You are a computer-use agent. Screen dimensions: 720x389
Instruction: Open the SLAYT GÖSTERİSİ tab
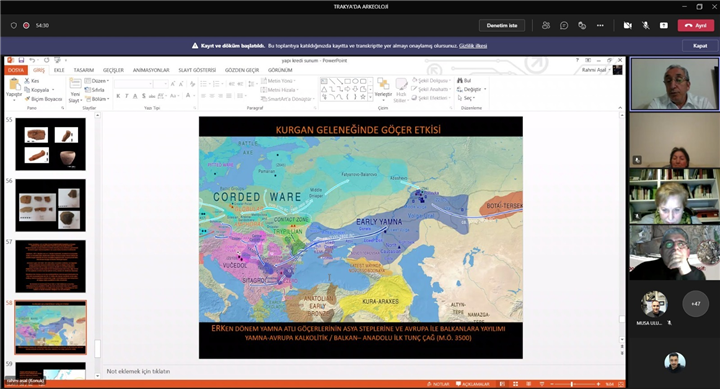[x=197, y=70]
